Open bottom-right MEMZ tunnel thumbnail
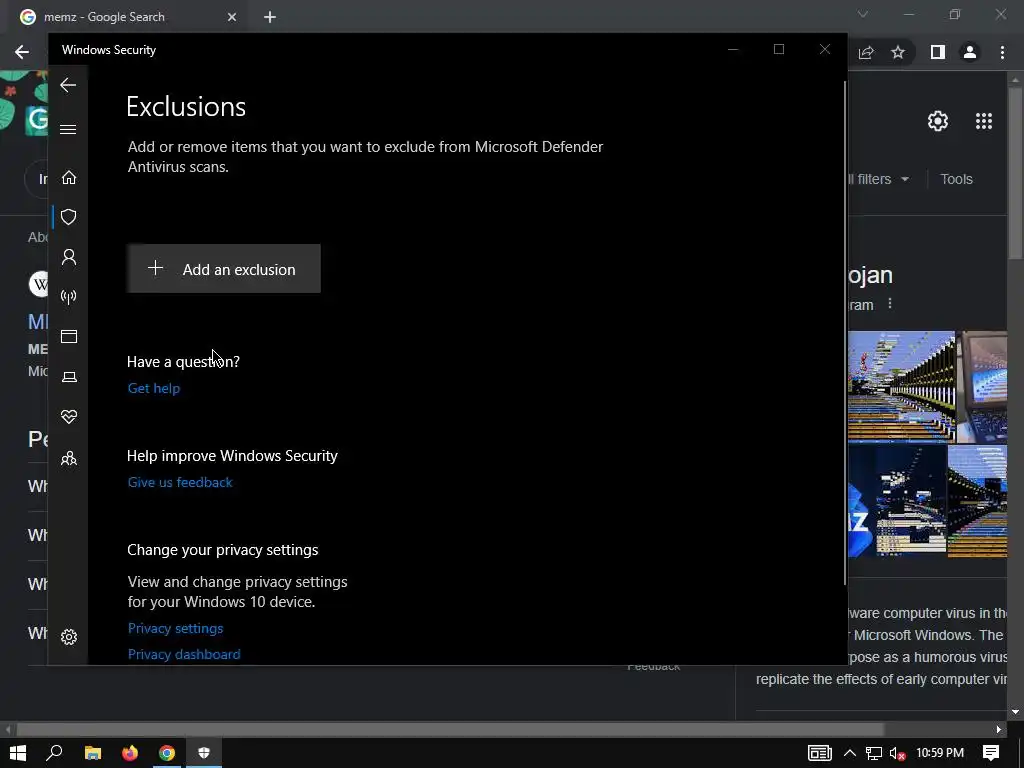 [977, 501]
